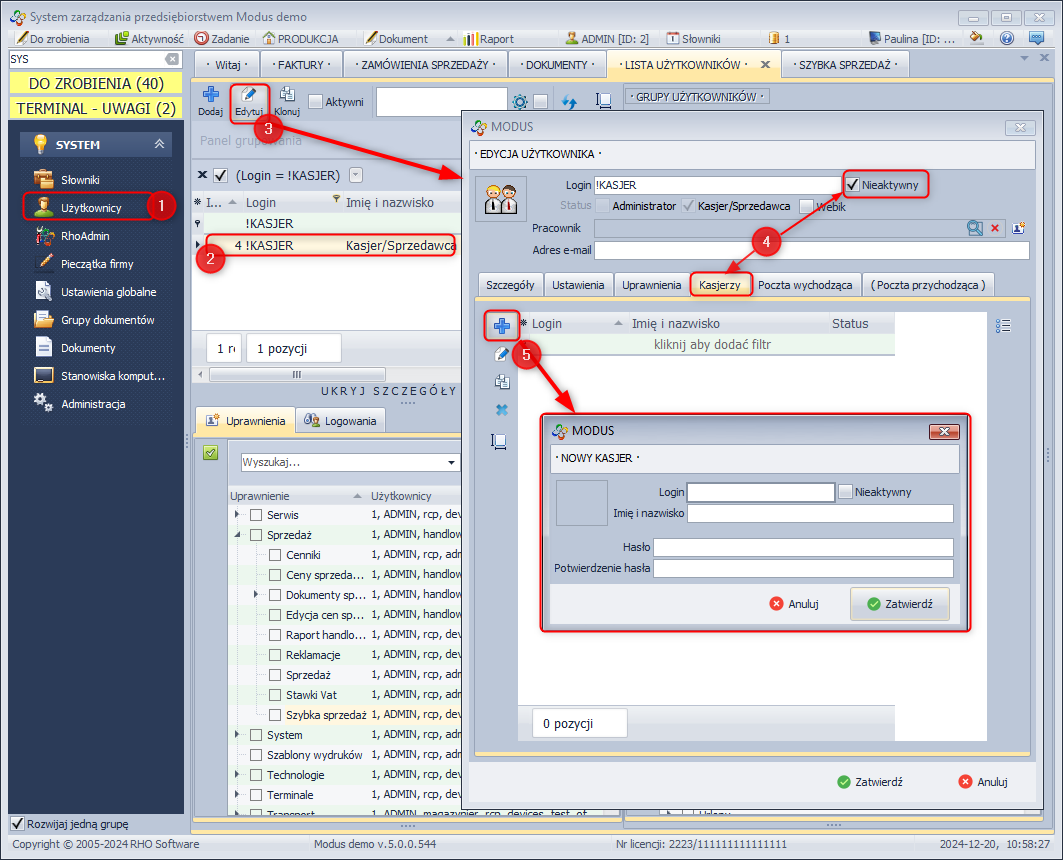Switch to the Kasjerzy tab
Image resolution: width=1063 pixels, height=860 pixels.
719,285
